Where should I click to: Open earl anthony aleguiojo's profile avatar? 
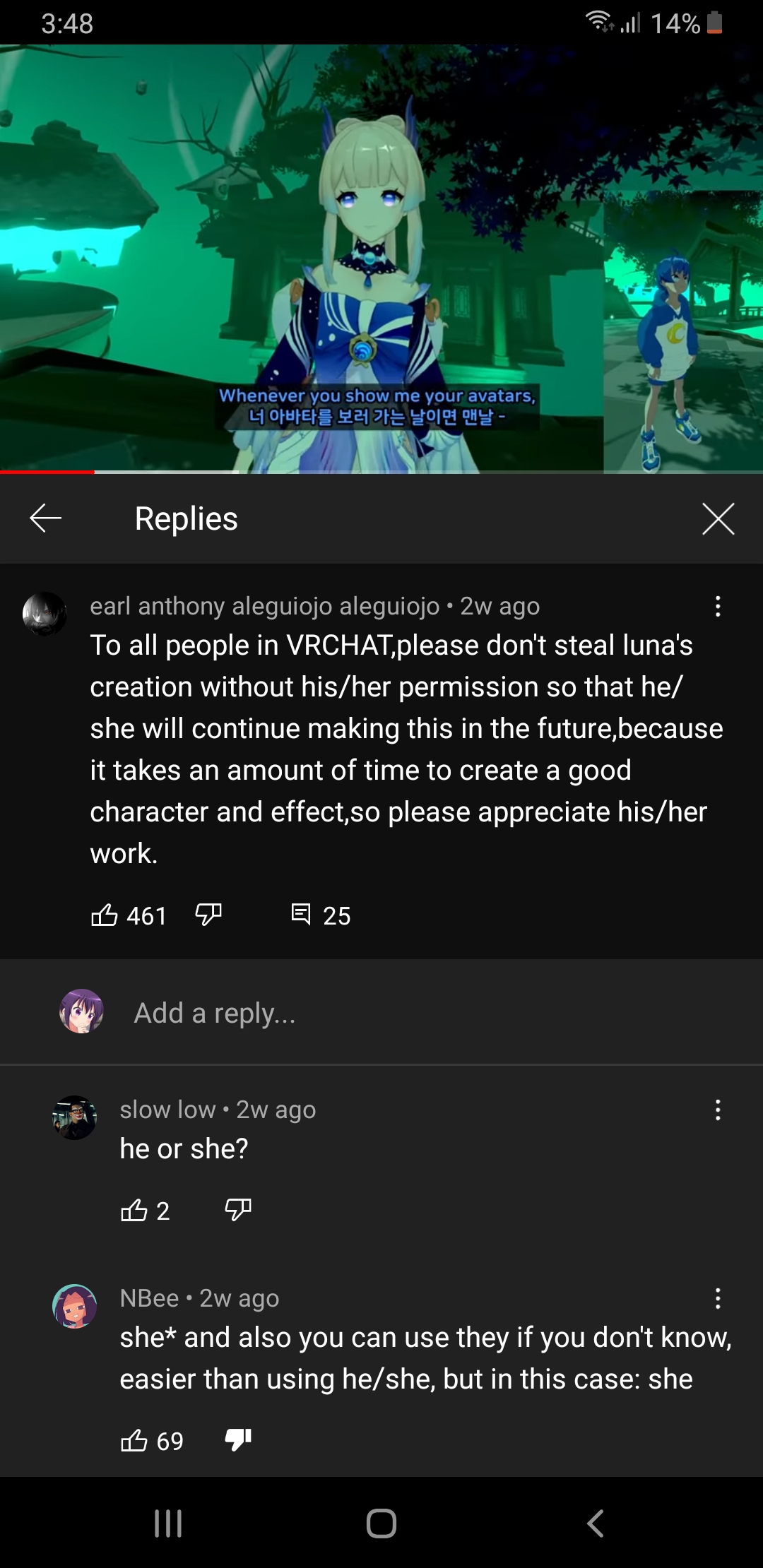[45, 614]
